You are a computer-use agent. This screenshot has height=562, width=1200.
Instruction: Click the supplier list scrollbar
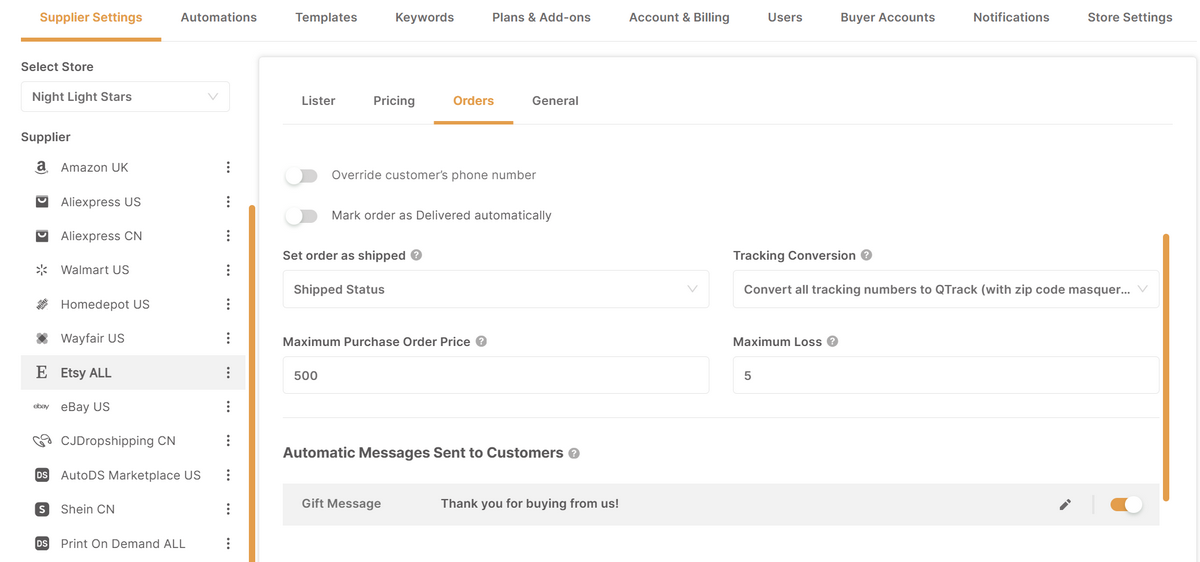252,384
